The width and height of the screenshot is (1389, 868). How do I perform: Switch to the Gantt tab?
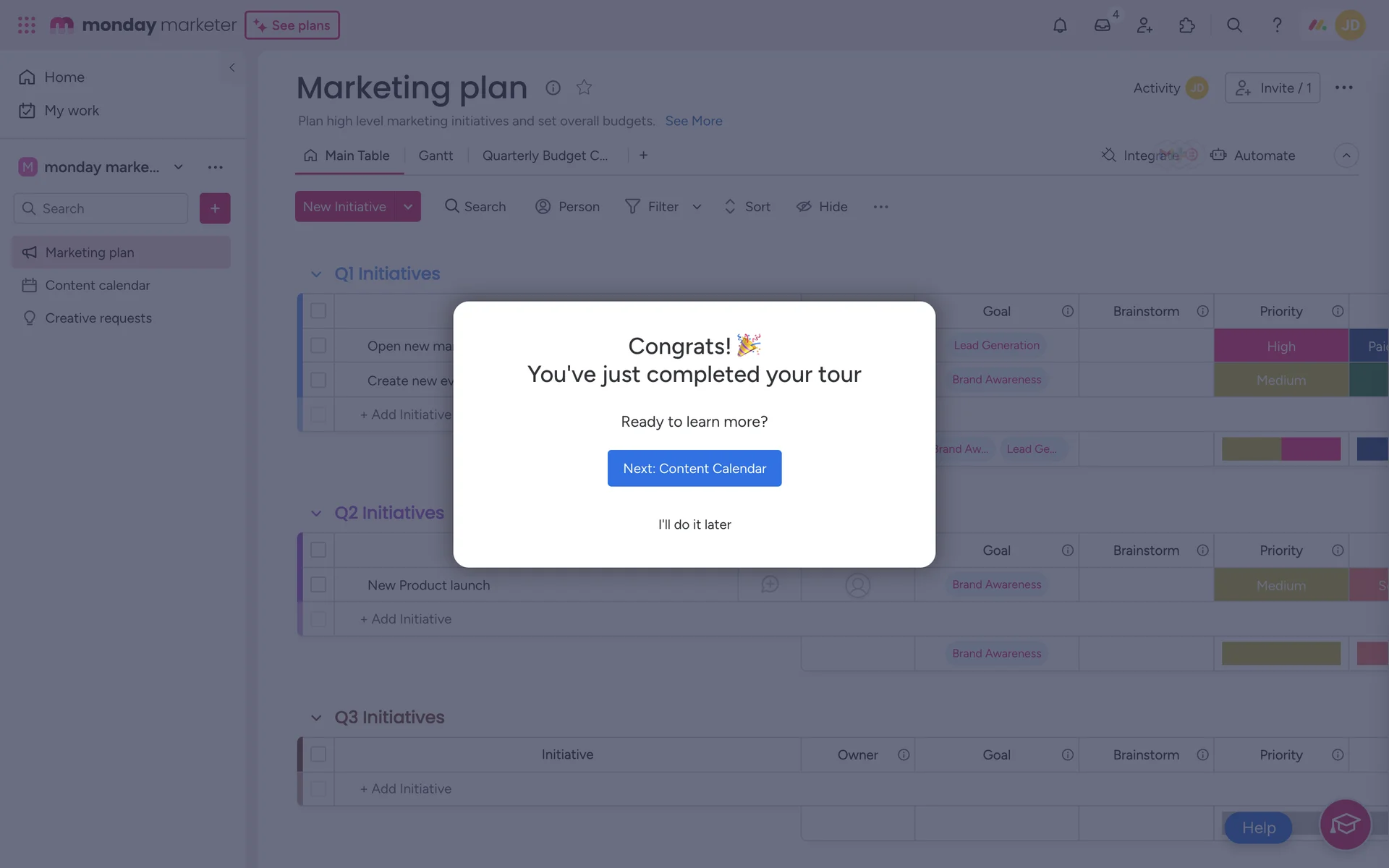(x=436, y=156)
